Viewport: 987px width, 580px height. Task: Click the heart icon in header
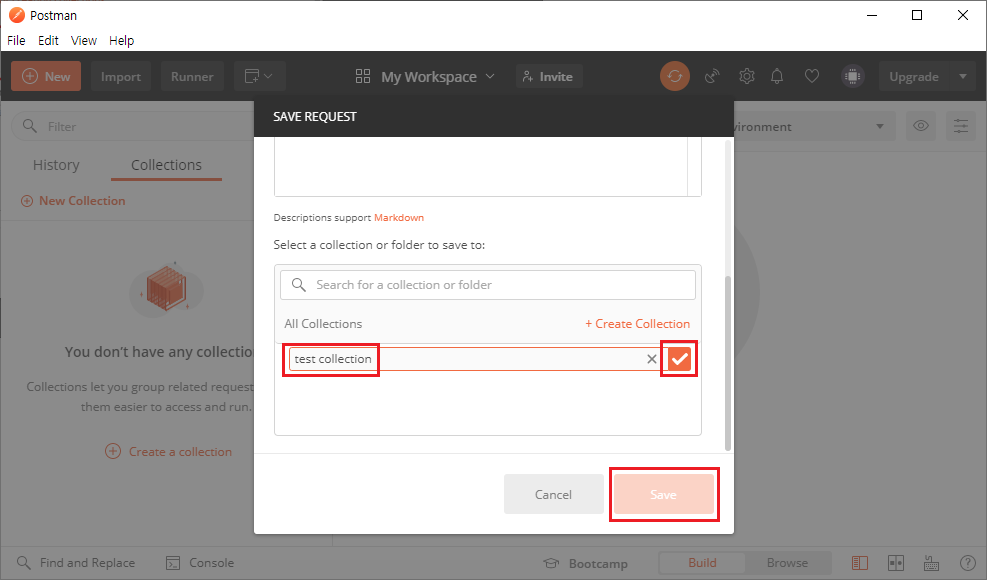pos(812,76)
